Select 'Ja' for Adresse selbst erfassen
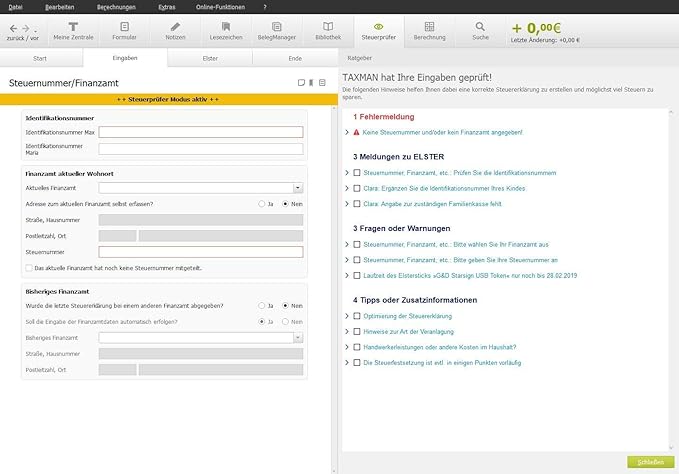The image size is (679, 474). tap(262, 203)
